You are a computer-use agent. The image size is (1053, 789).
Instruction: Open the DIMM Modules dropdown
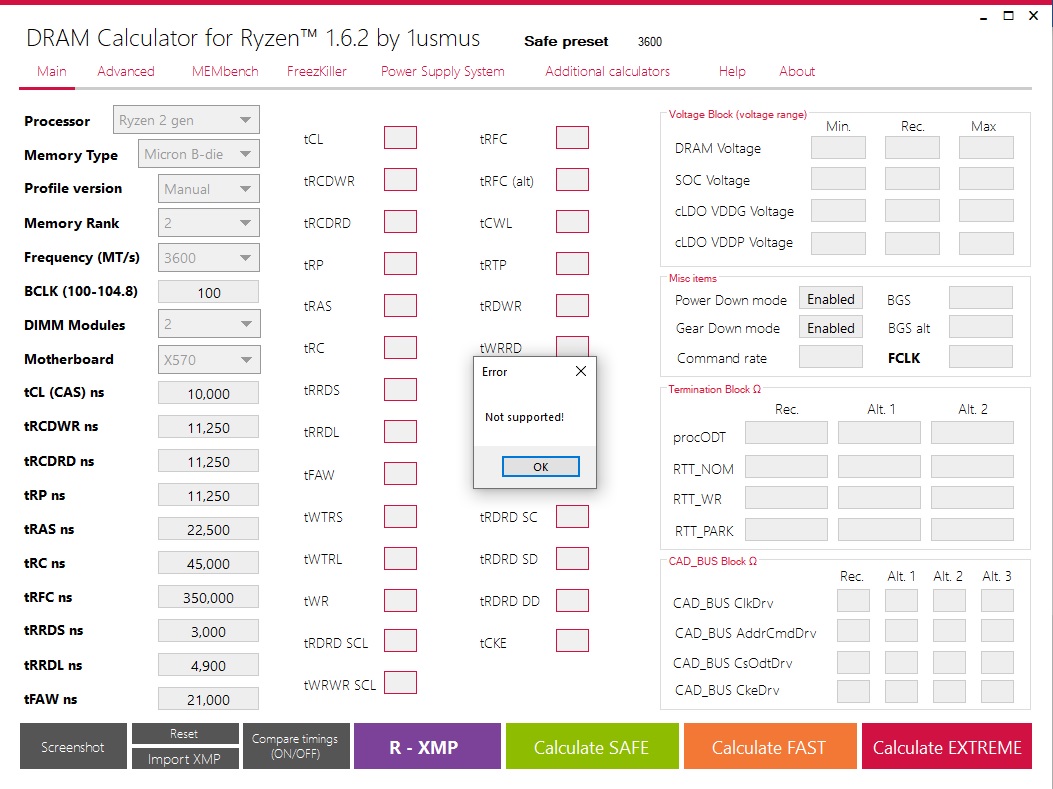(209, 324)
